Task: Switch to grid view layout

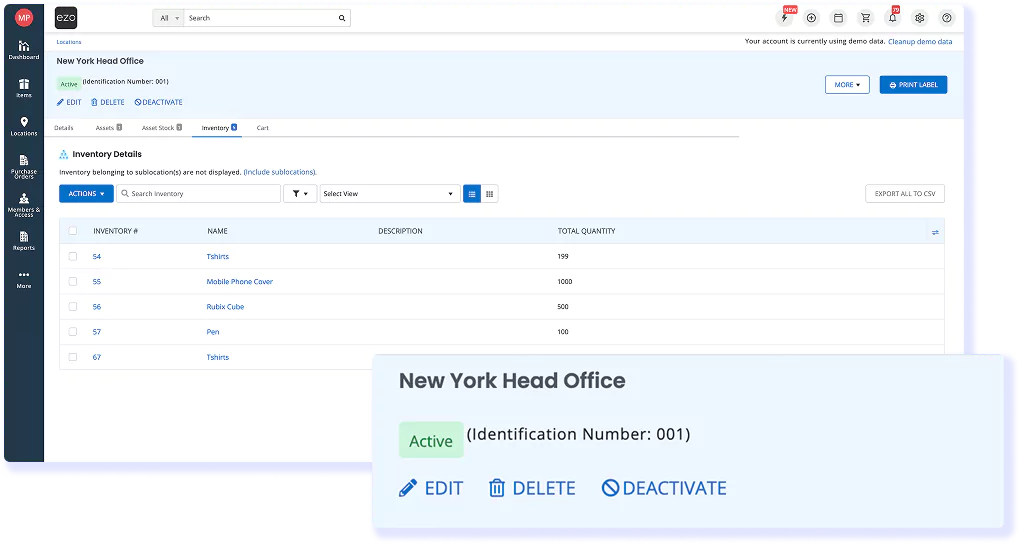Action: click(x=490, y=194)
